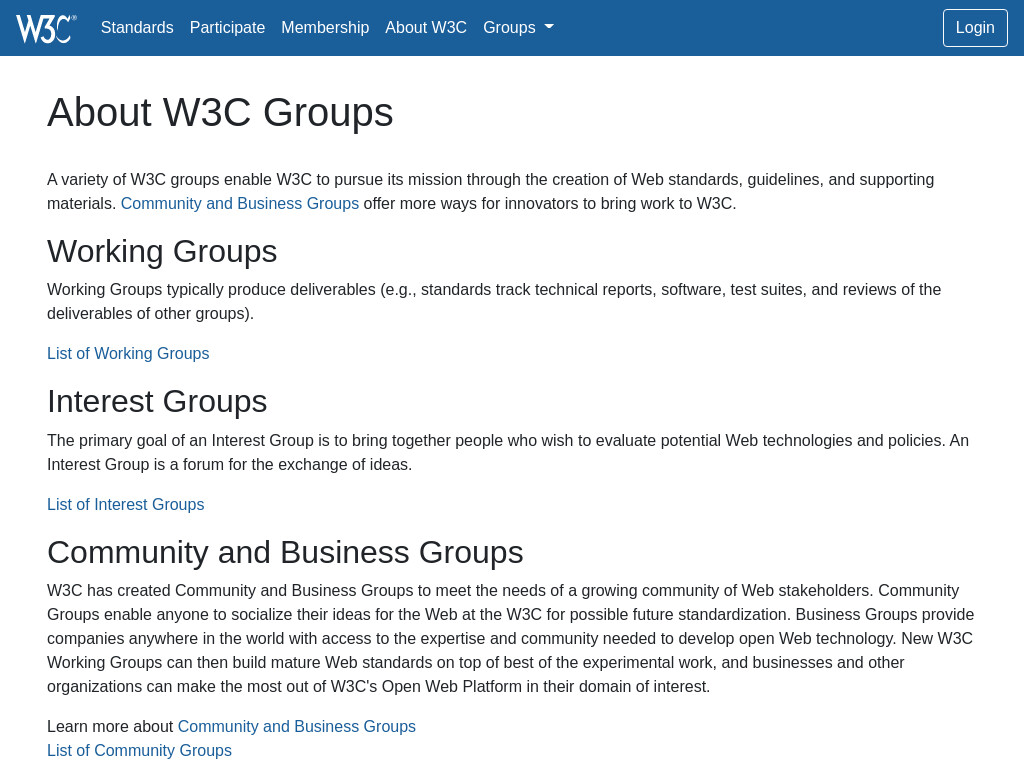Go to the Participate page

227,27
